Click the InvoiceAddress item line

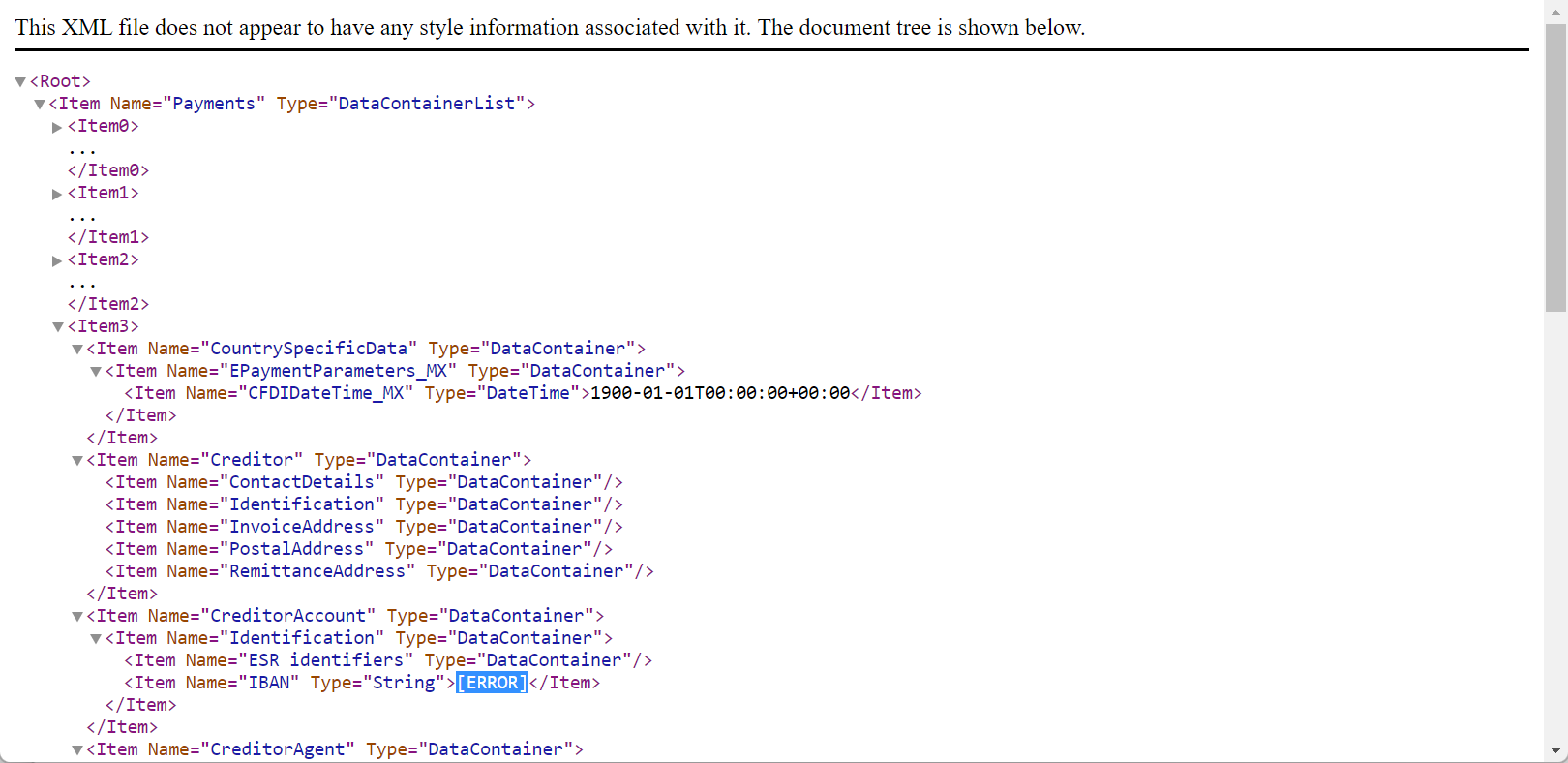[364, 527]
